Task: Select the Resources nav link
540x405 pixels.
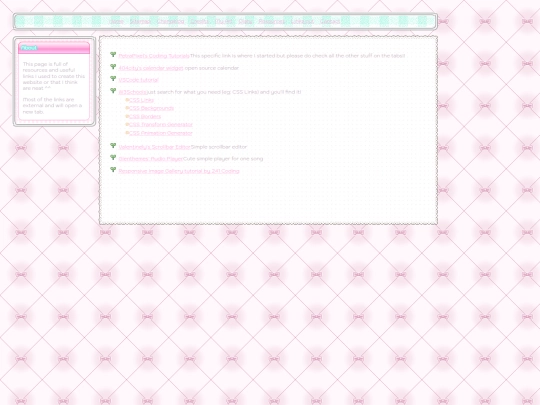Action: 272,21
